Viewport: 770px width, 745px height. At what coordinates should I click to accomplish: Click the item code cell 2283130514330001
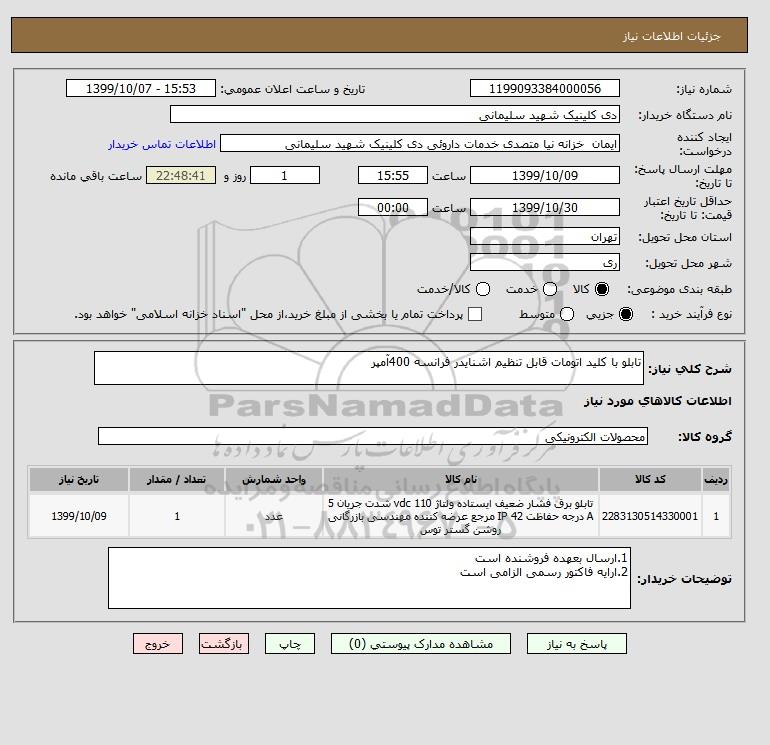coord(650,516)
